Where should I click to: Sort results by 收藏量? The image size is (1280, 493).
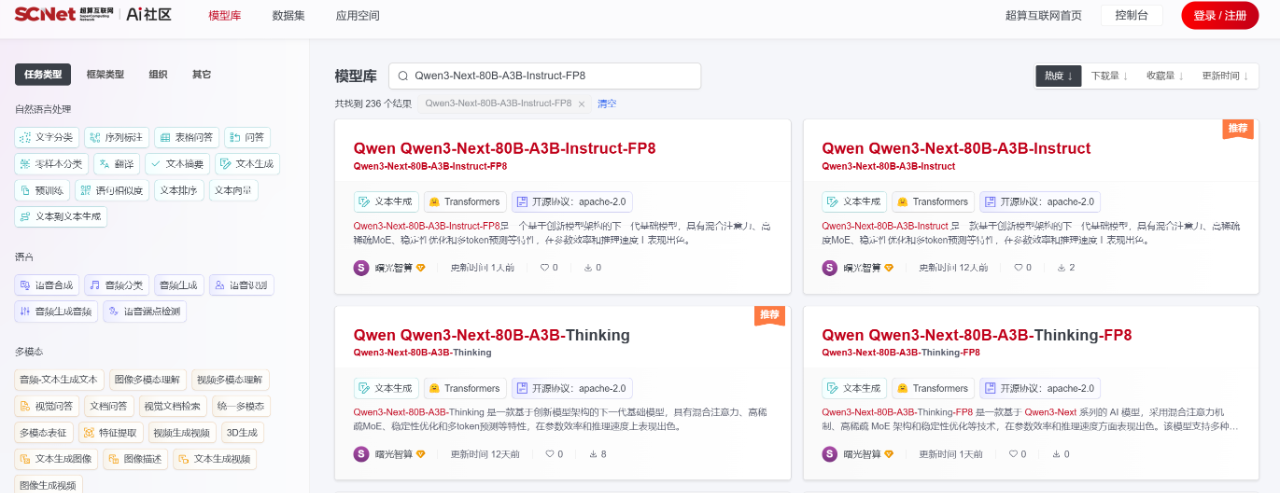coord(1164,76)
